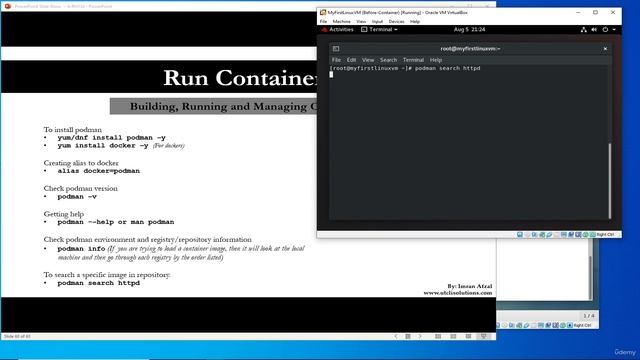Image resolution: width=640 pixels, height=360 pixels.
Task: Click the recording icon in VirtualBox status bar
Action: 571,235
